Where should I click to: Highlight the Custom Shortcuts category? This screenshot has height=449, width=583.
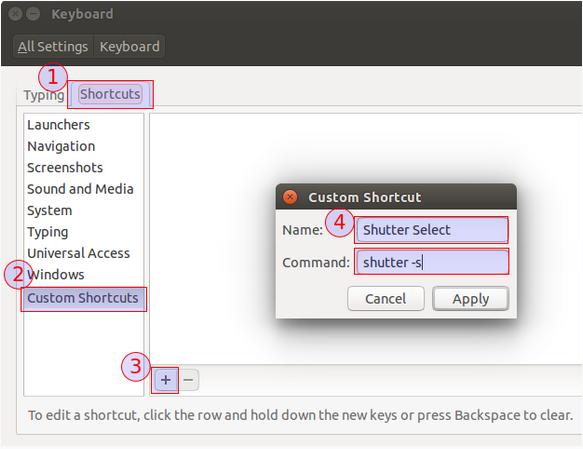coord(84,298)
